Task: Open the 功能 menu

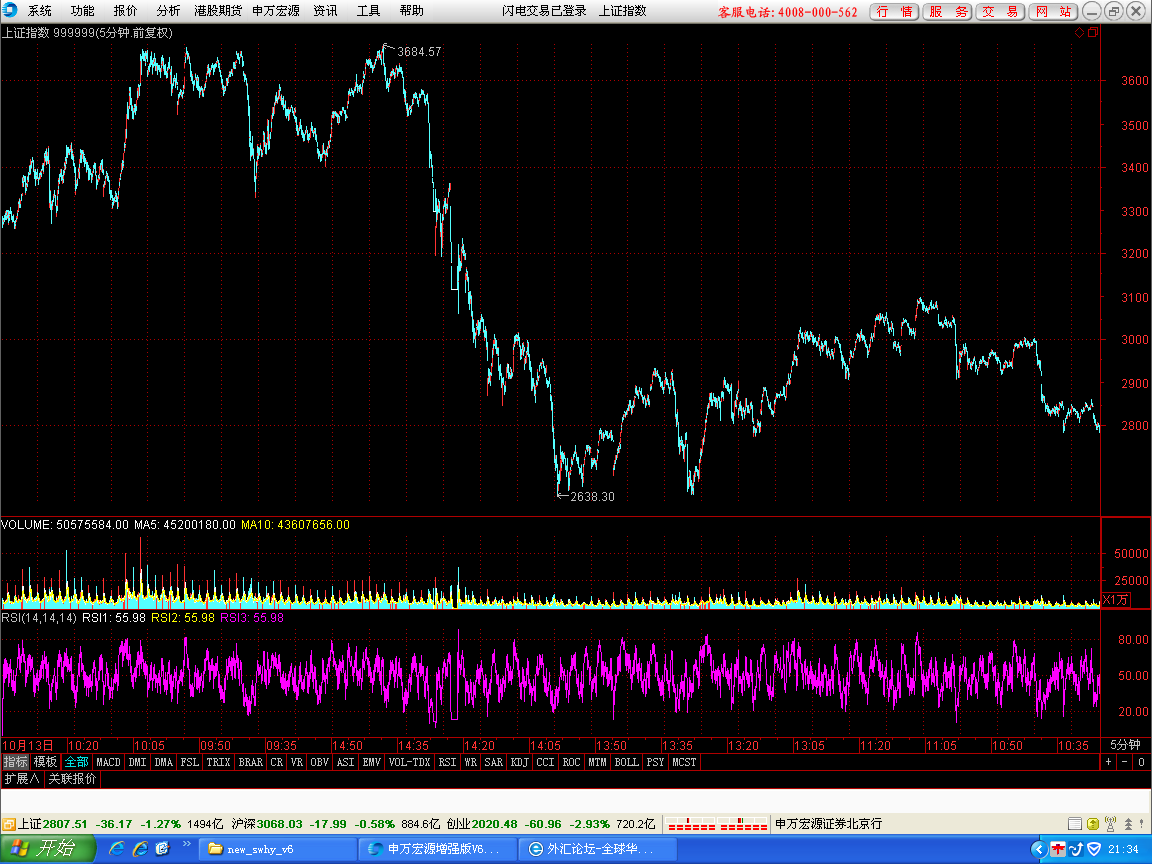Action: point(82,11)
